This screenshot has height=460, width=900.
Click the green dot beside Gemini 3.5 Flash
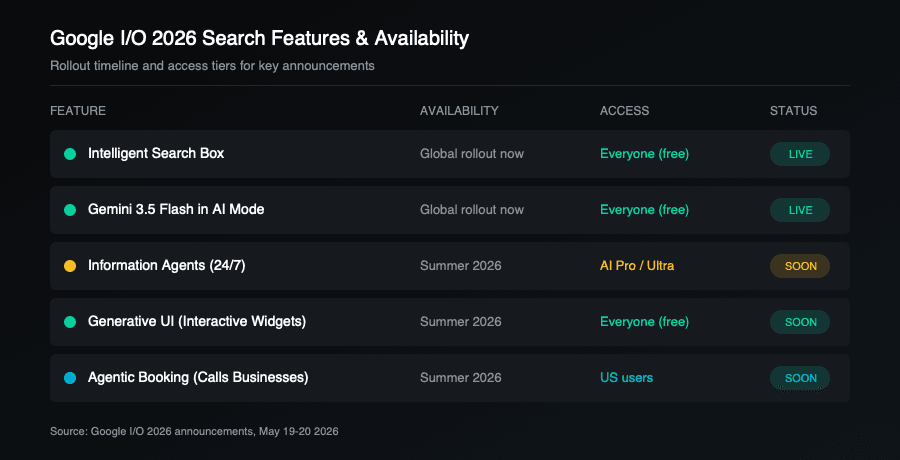click(x=70, y=210)
